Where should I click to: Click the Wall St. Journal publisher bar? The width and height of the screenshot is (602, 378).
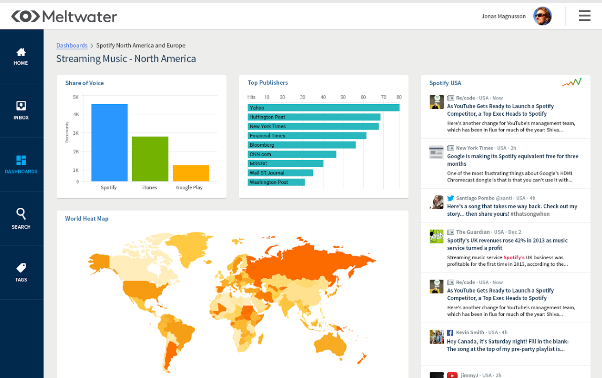pos(280,173)
